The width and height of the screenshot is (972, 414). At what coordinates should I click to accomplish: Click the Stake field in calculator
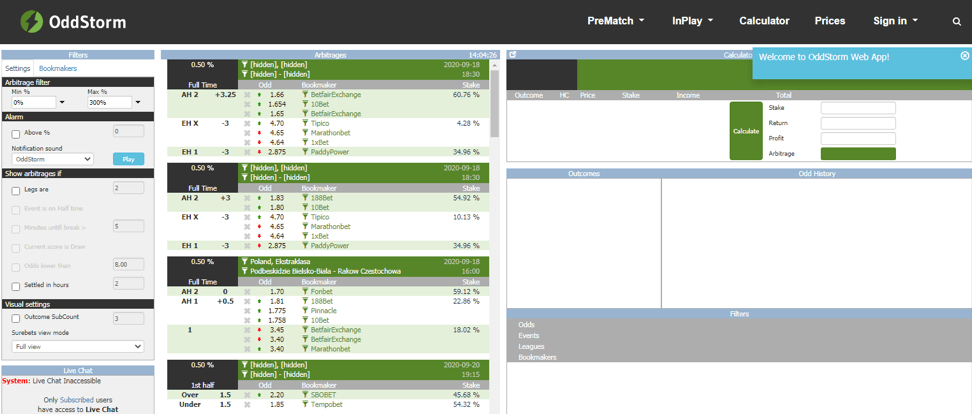point(858,108)
